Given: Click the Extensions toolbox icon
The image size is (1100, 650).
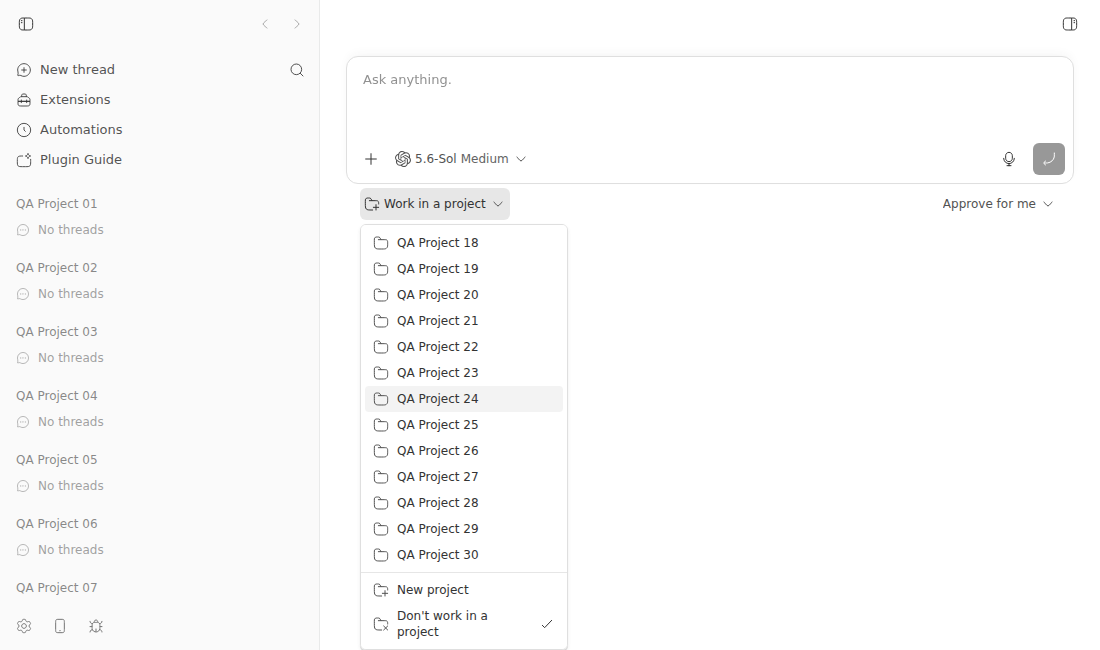Looking at the screenshot, I should [x=24, y=100].
